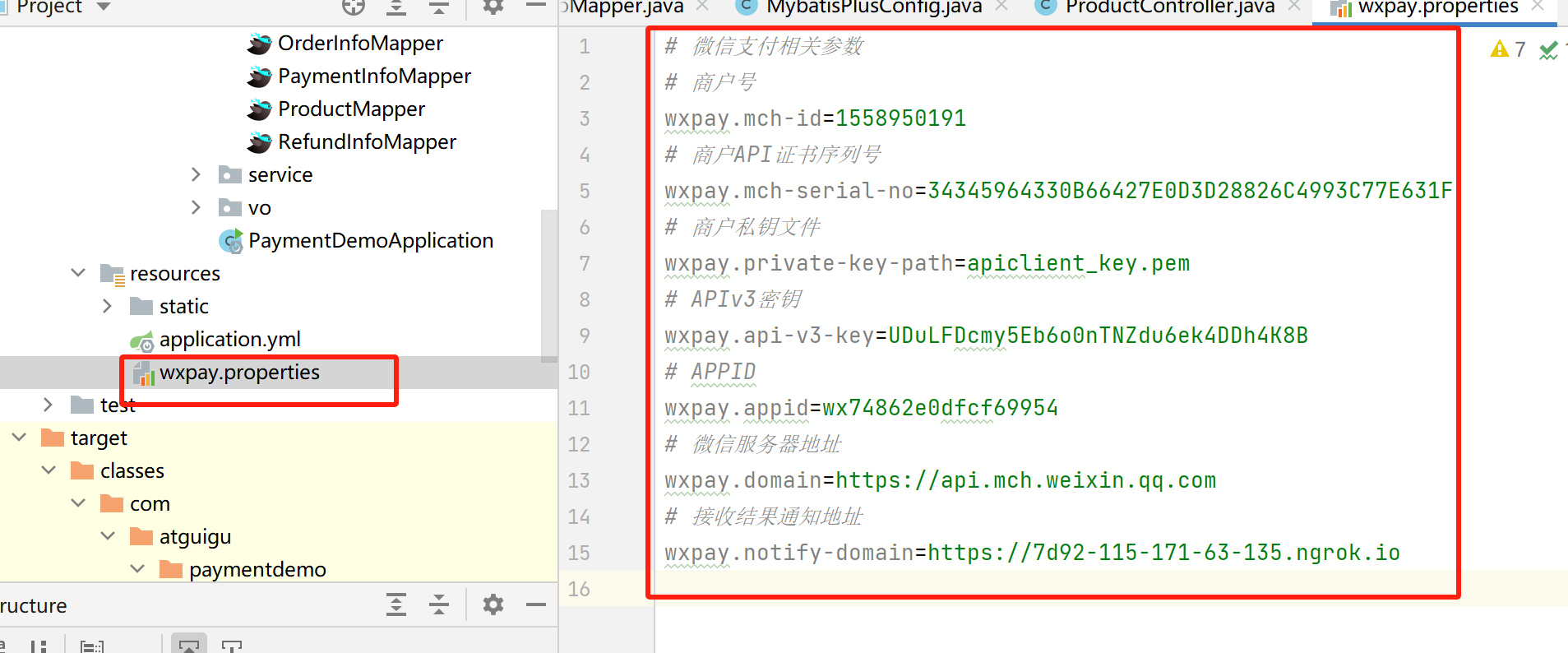
Task: Click line number 9 in the gutter
Action: (x=585, y=336)
